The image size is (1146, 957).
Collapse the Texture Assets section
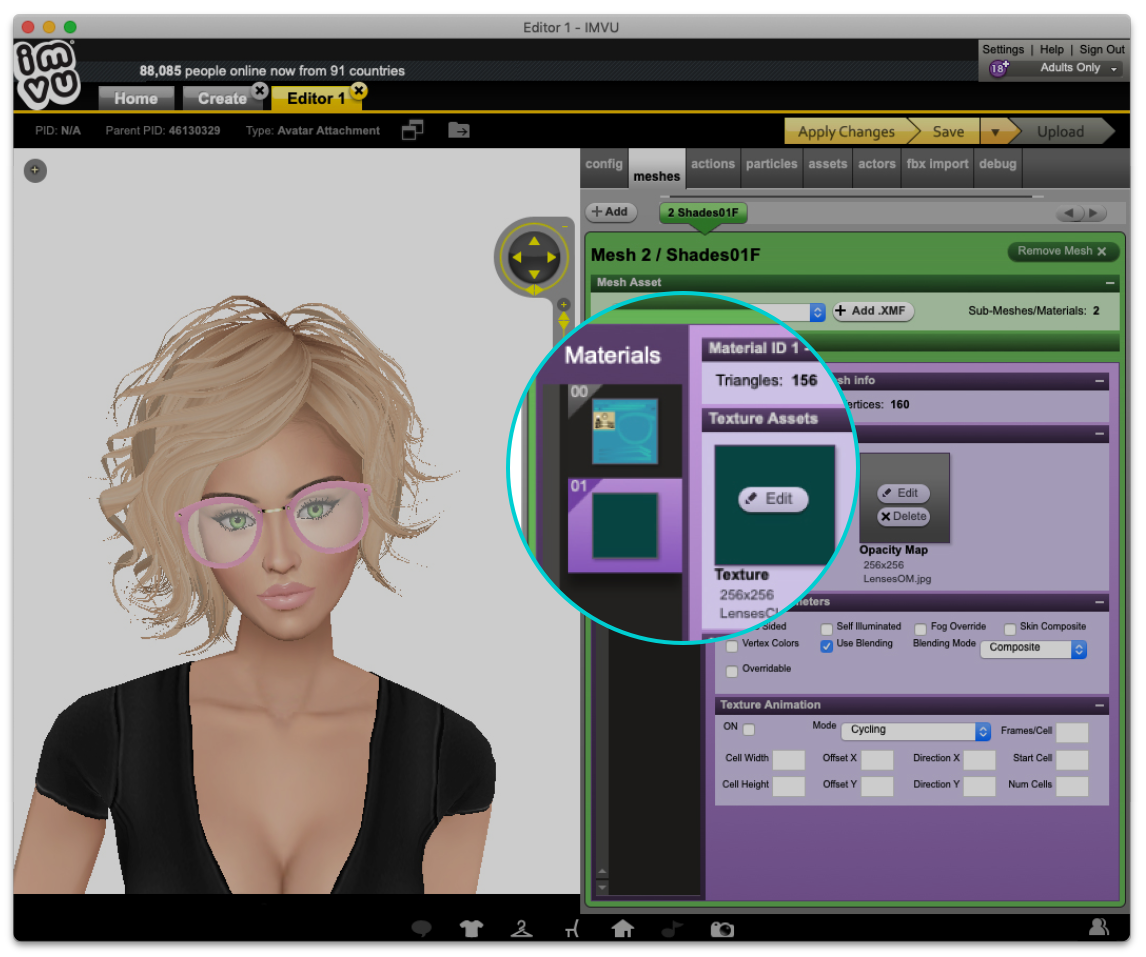pyautogui.click(x=1099, y=434)
